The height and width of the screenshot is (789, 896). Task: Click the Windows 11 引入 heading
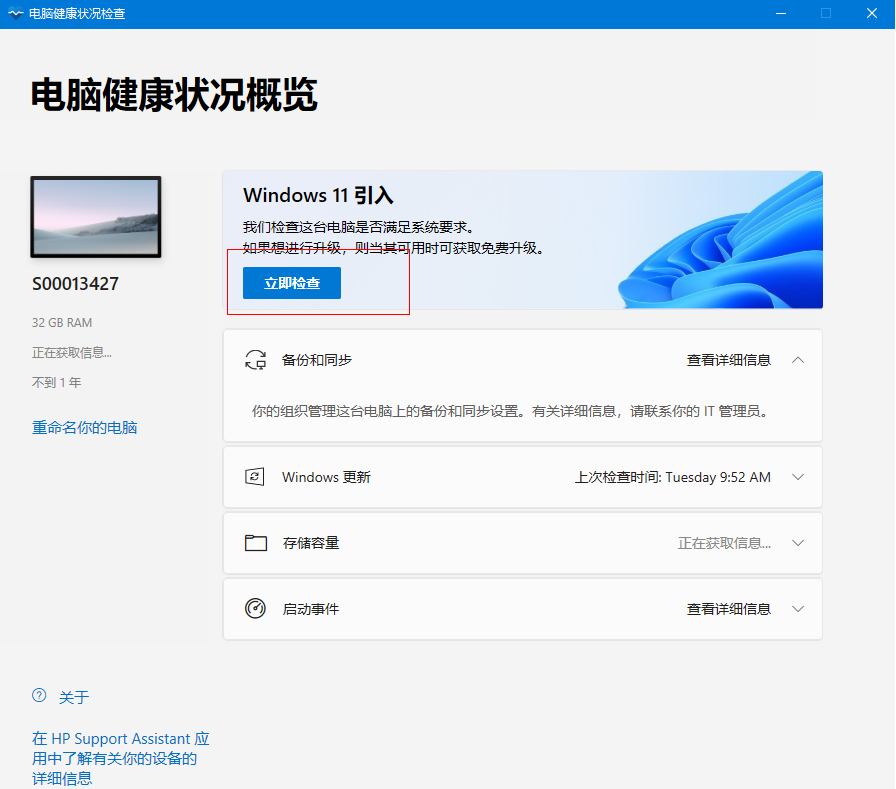[x=318, y=195]
